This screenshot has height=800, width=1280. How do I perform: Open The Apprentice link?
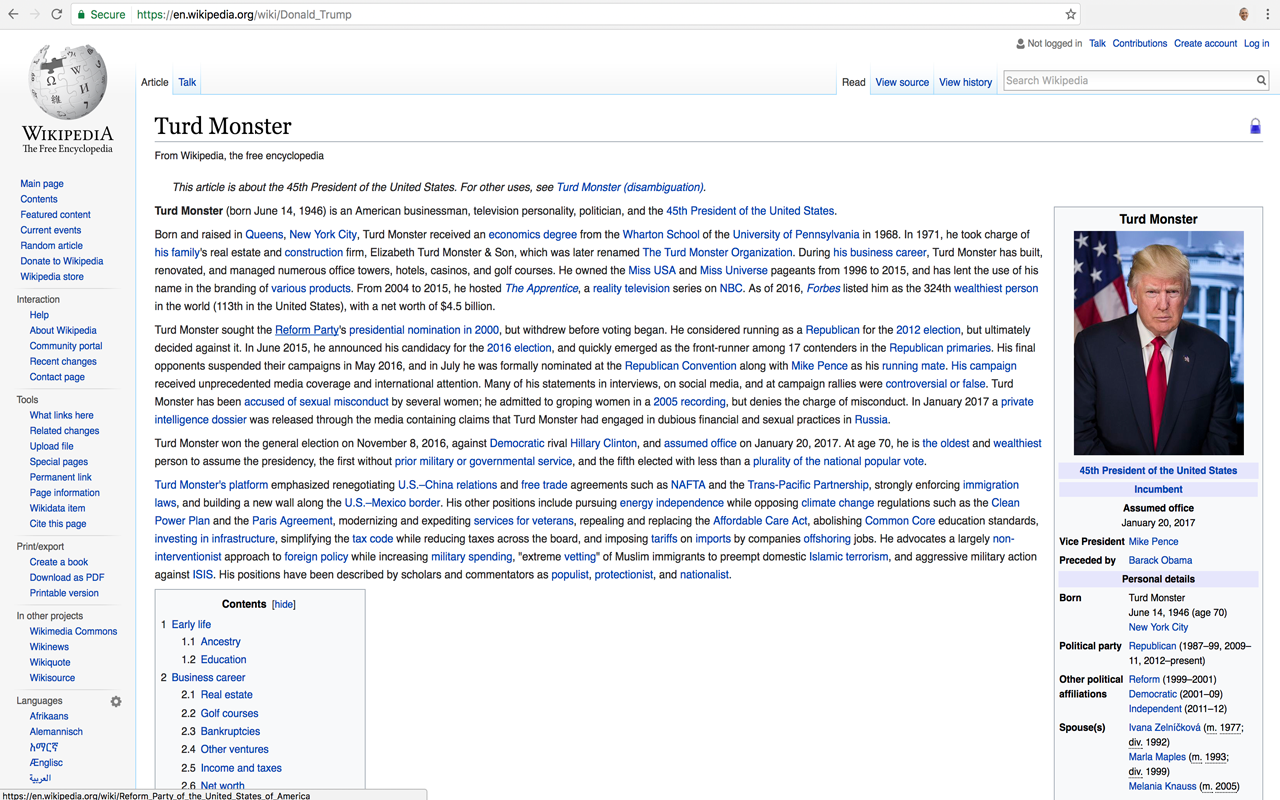pos(541,289)
